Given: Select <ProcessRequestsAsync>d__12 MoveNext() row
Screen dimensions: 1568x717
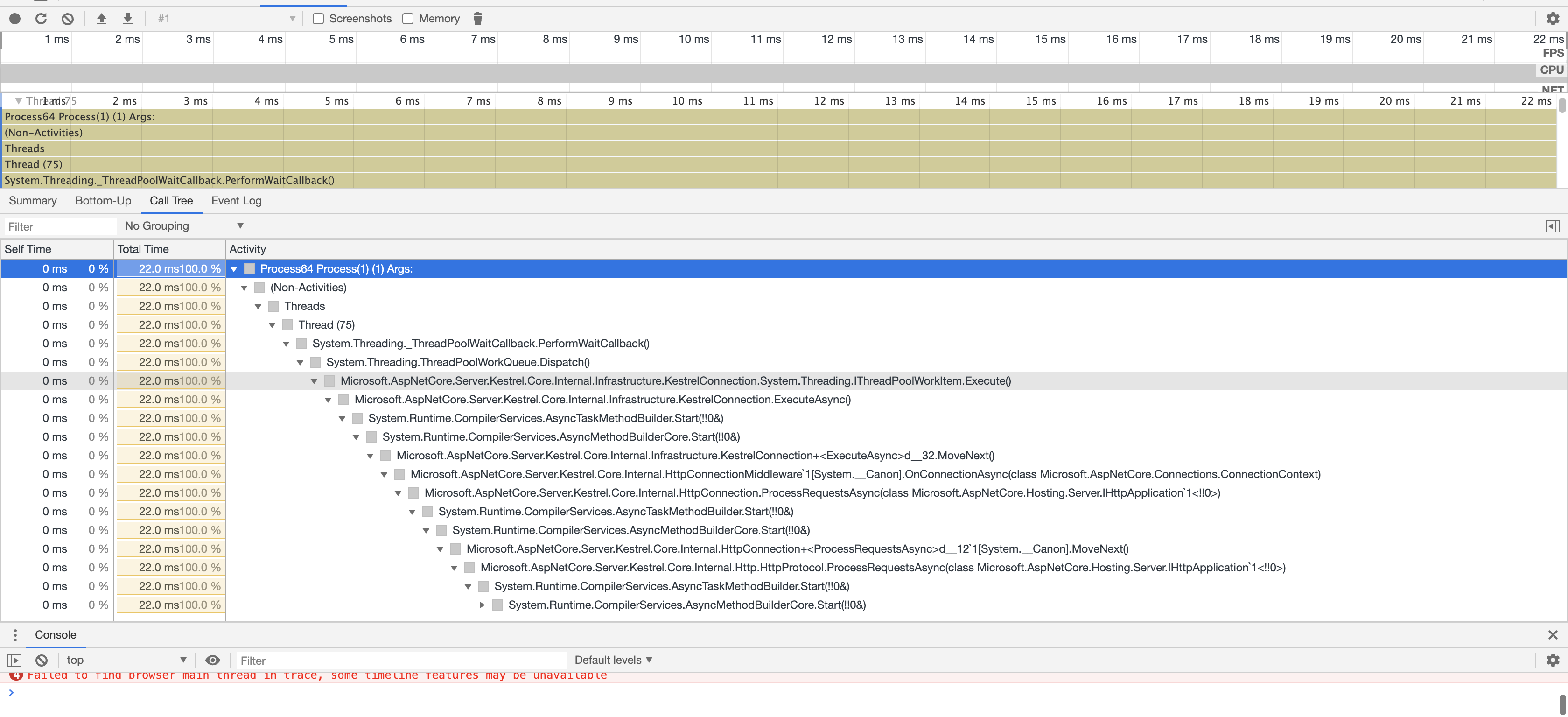Looking at the screenshot, I should pyautogui.click(x=784, y=549).
